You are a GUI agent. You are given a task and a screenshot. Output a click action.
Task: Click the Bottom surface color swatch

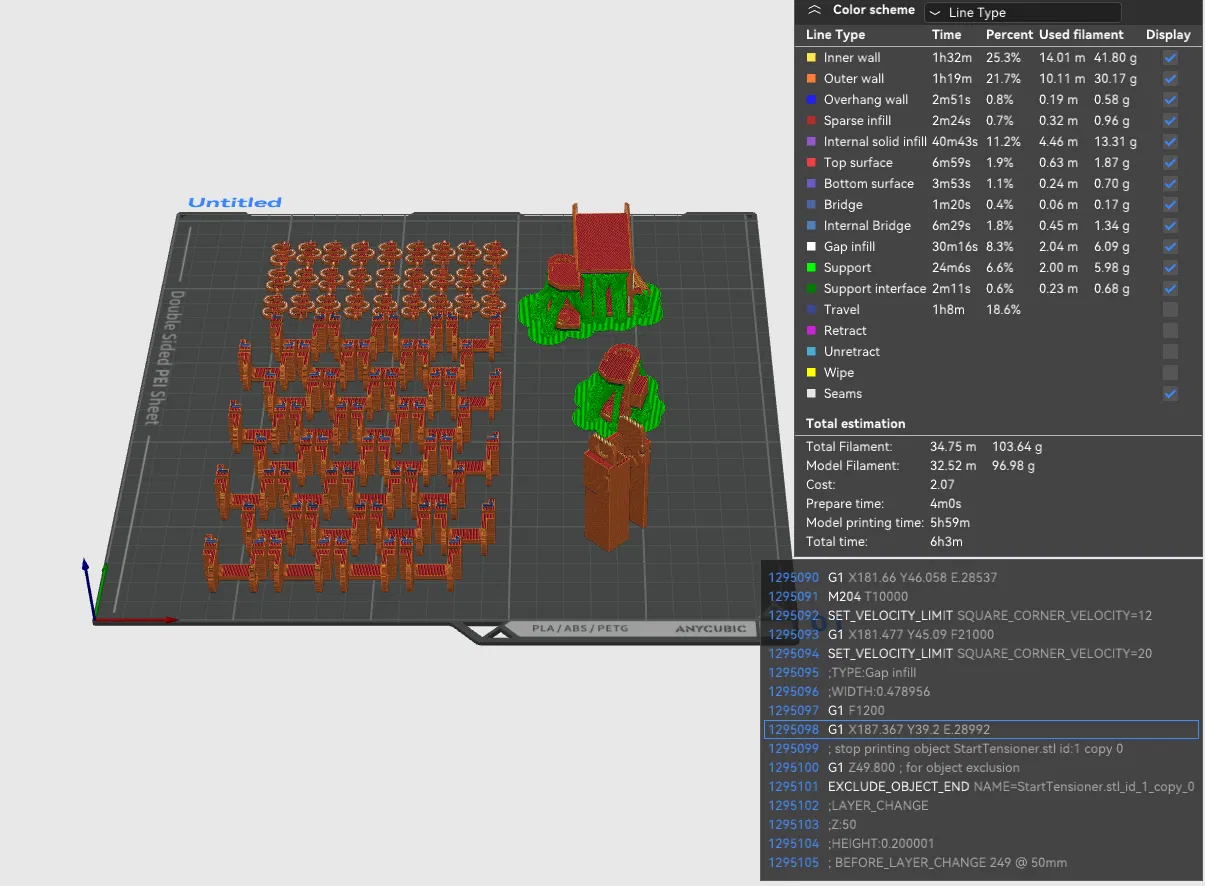click(x=812, y=184)
